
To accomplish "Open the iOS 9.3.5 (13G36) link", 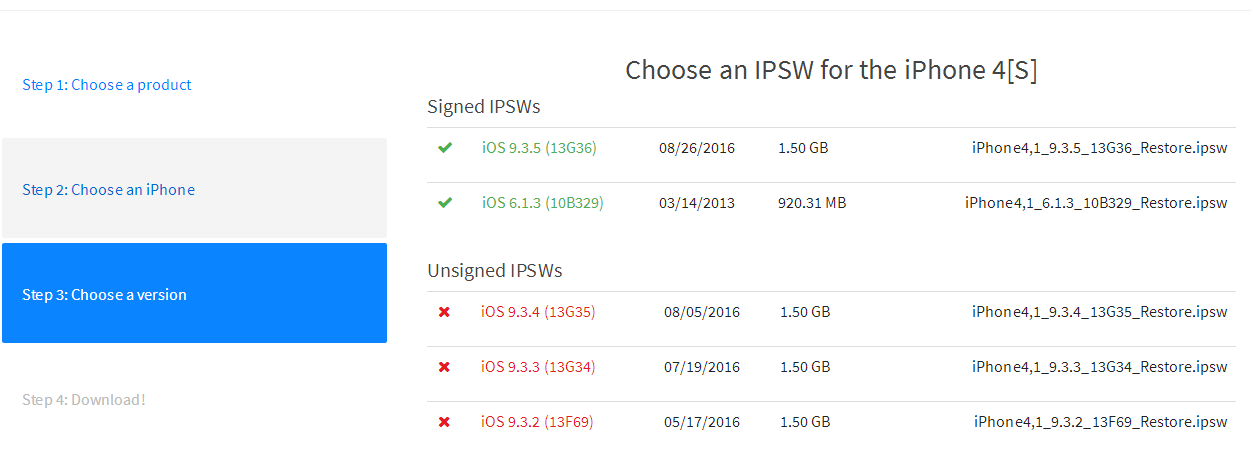I will coord(539,148).
